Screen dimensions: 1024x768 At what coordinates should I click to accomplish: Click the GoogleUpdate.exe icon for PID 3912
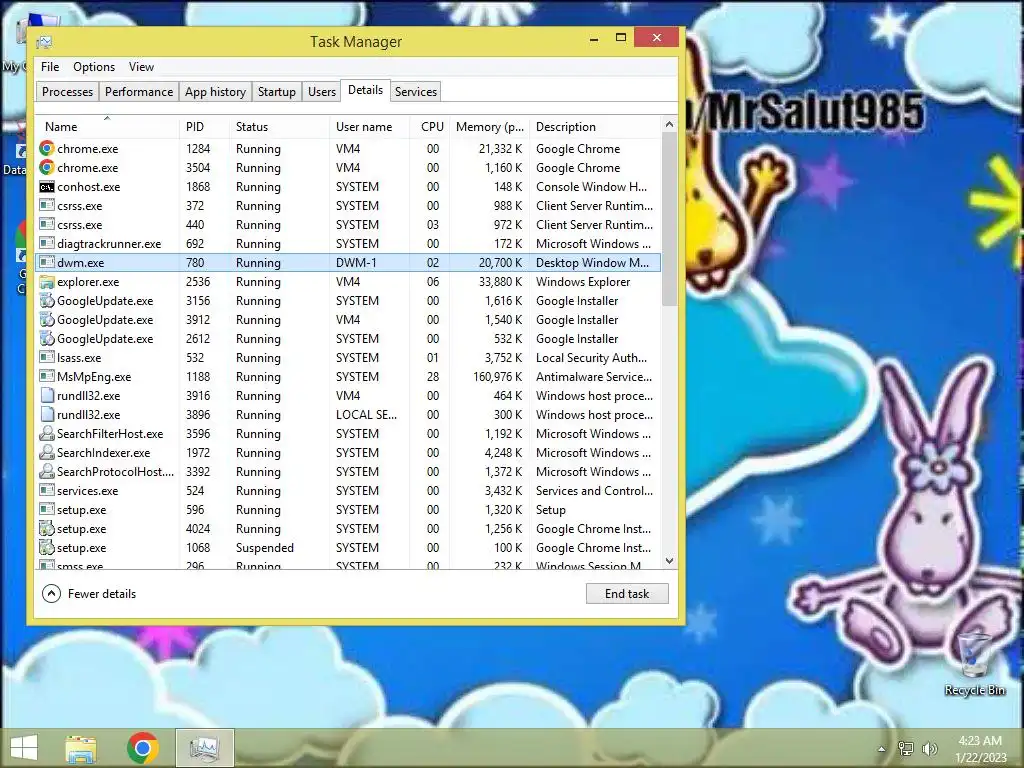coord(46,320)
